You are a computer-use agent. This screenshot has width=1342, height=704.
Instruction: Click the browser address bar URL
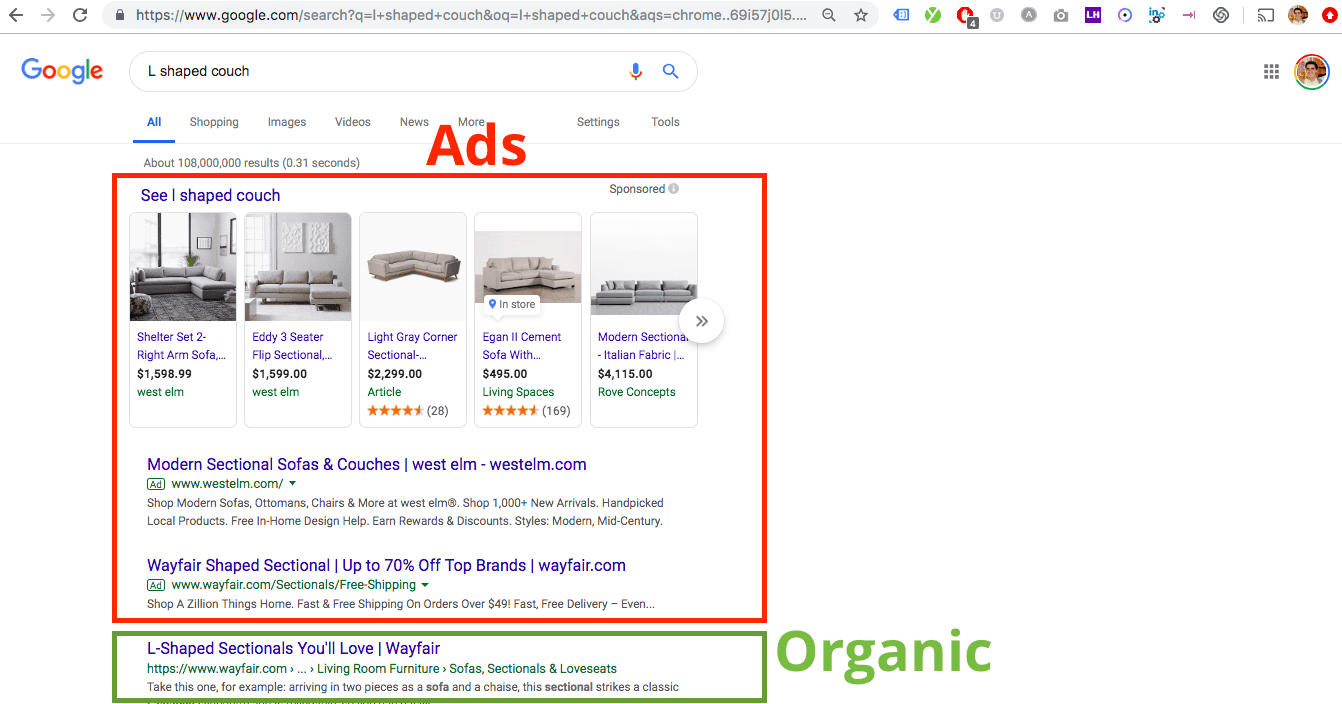coord(470,15)
